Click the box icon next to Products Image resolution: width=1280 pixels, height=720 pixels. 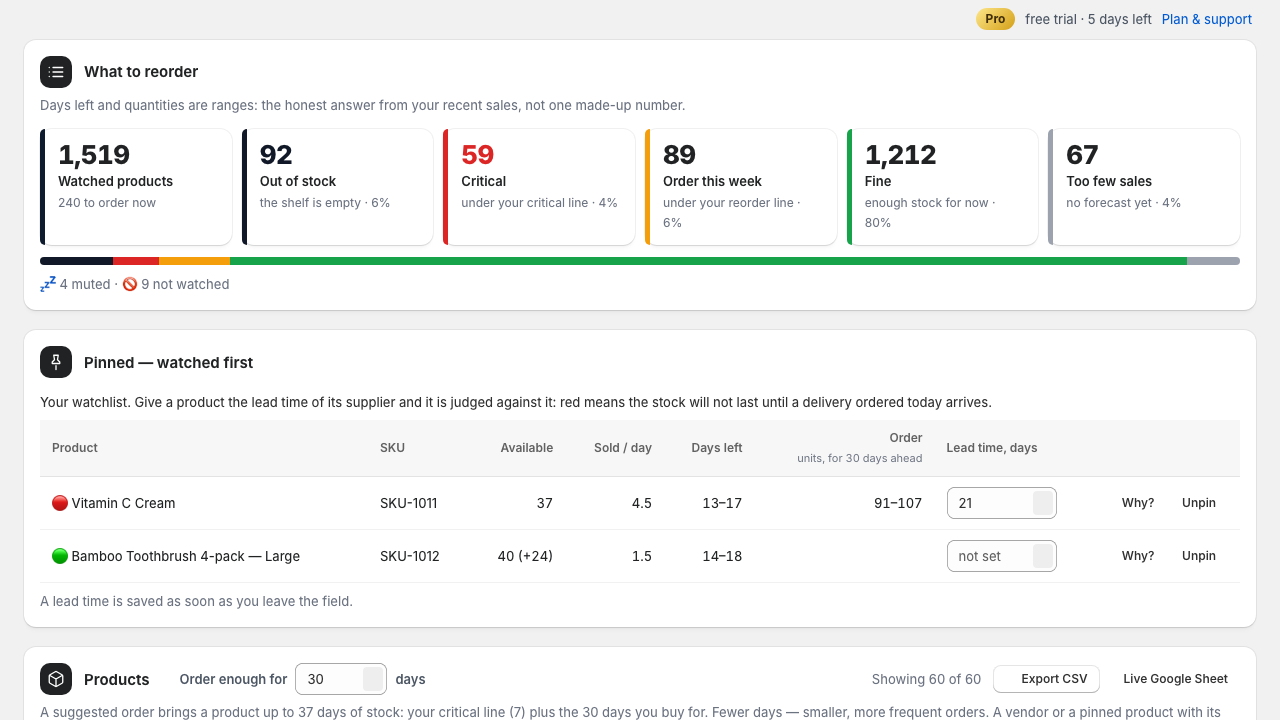click(x=56, y=679)
